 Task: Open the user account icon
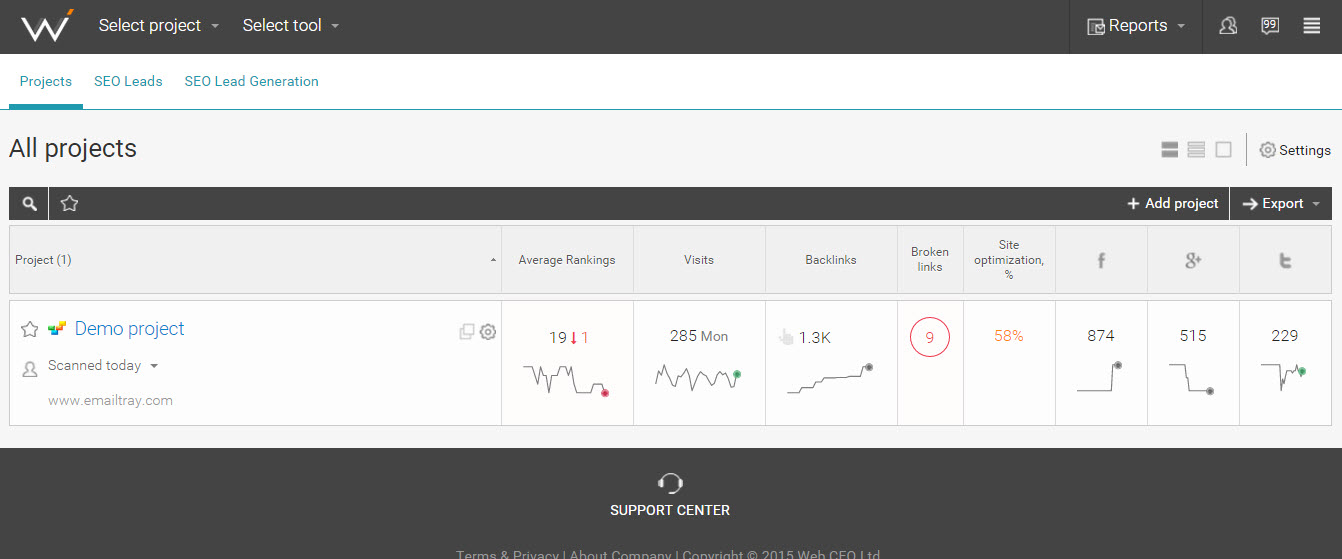coord(1228,26)
